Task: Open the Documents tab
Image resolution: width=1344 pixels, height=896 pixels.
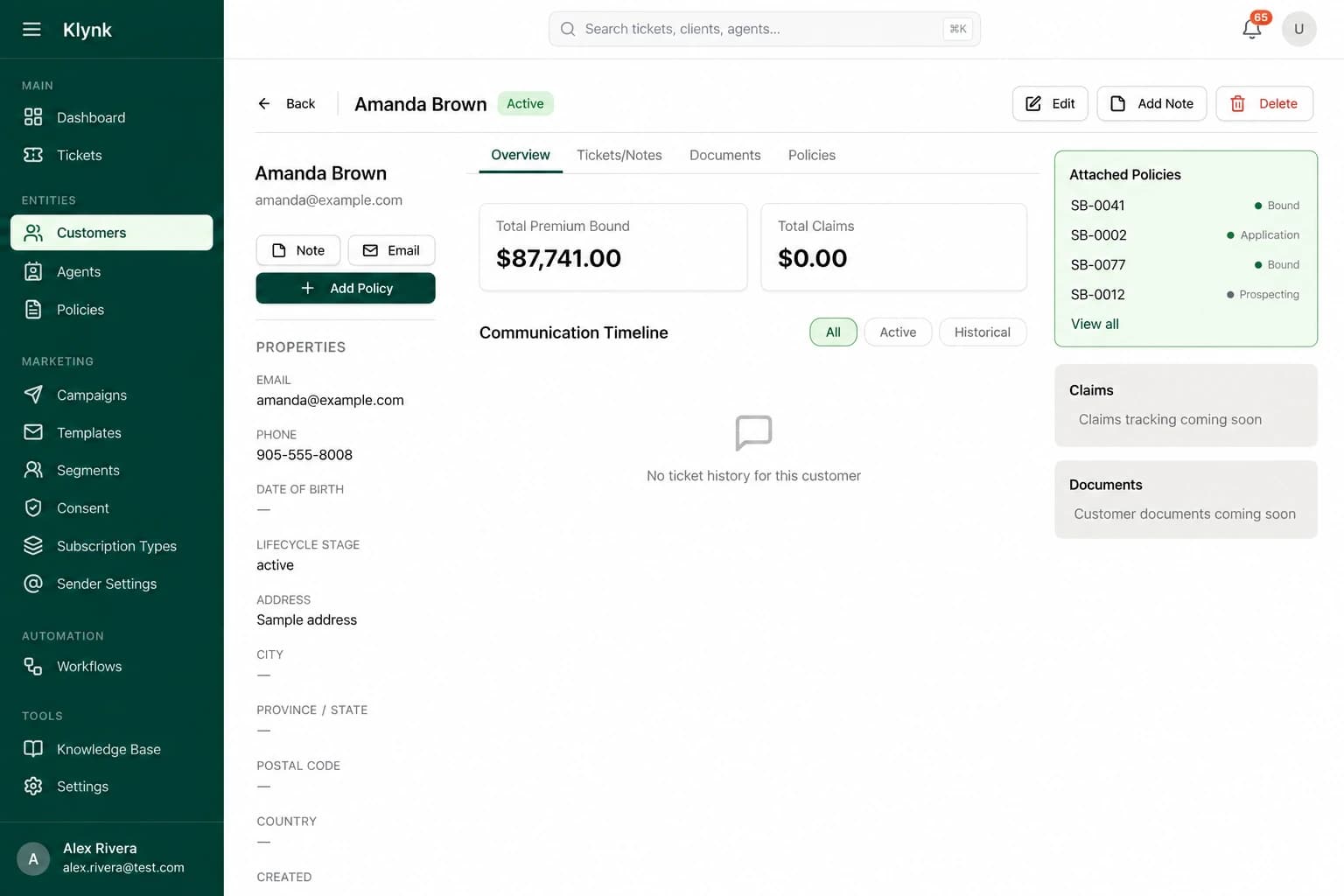Action: [x=725, y=155]
